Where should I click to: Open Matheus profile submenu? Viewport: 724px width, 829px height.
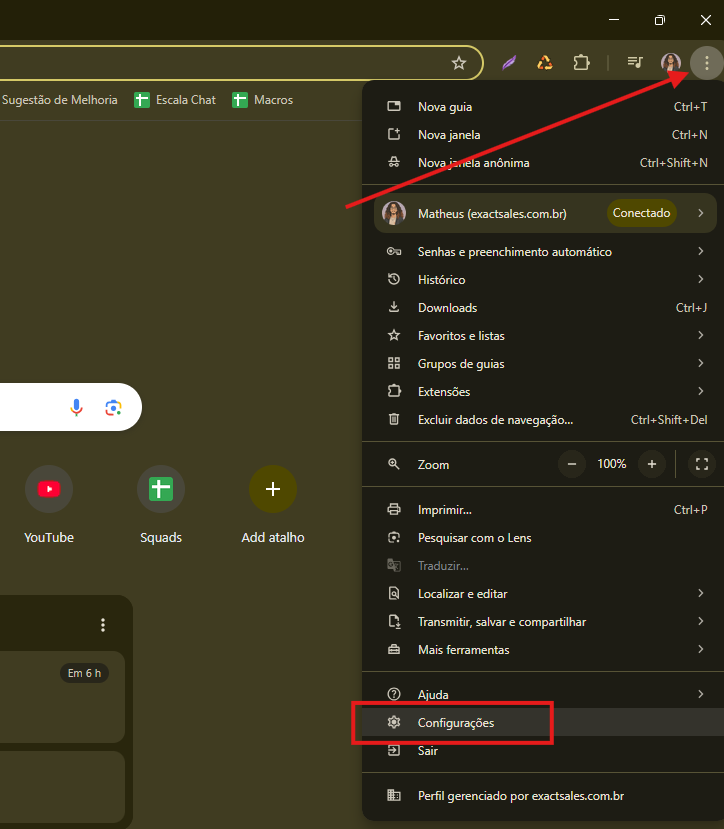[545, 213]
